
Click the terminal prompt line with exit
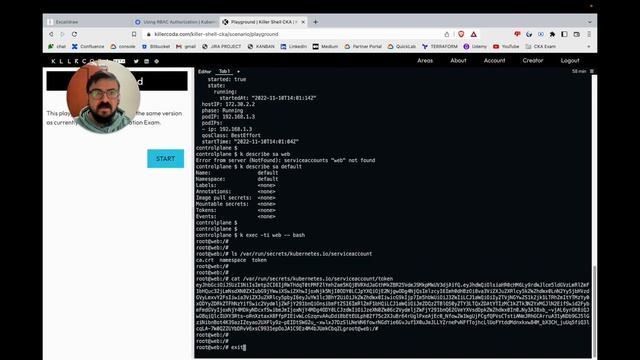(x=220, y=347)
